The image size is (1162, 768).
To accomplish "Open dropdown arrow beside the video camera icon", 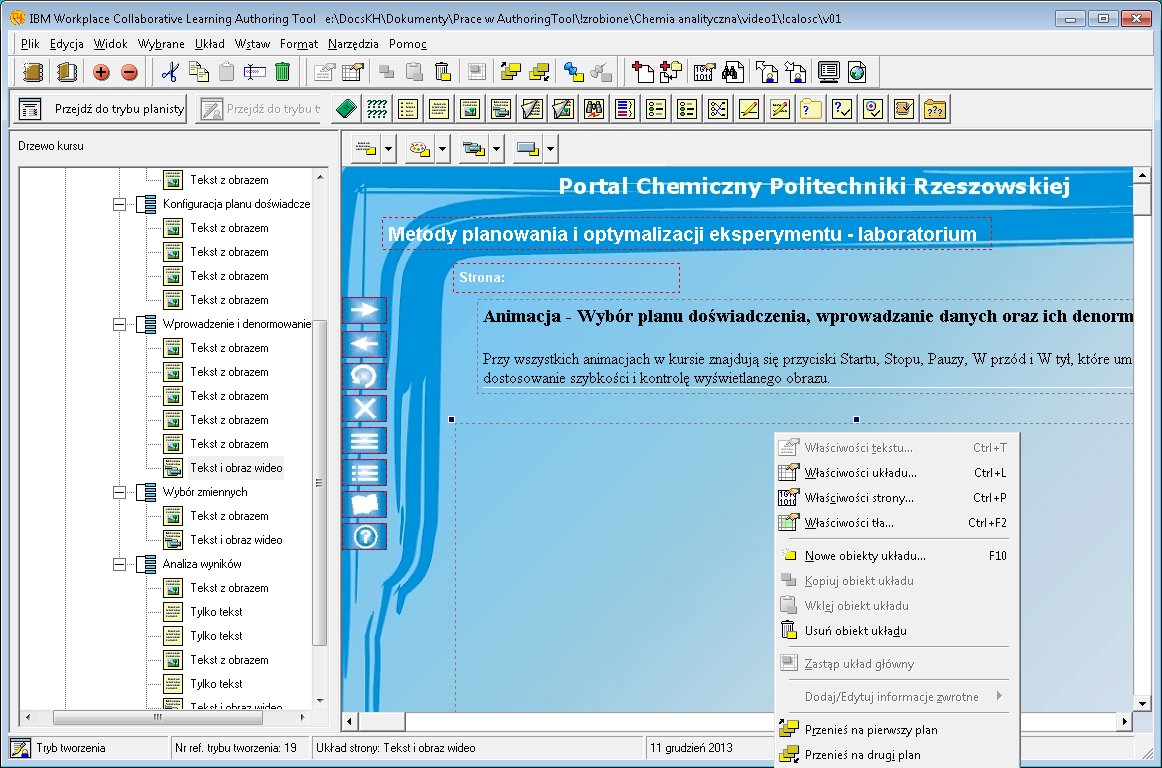I will click(x=497, y=149).
